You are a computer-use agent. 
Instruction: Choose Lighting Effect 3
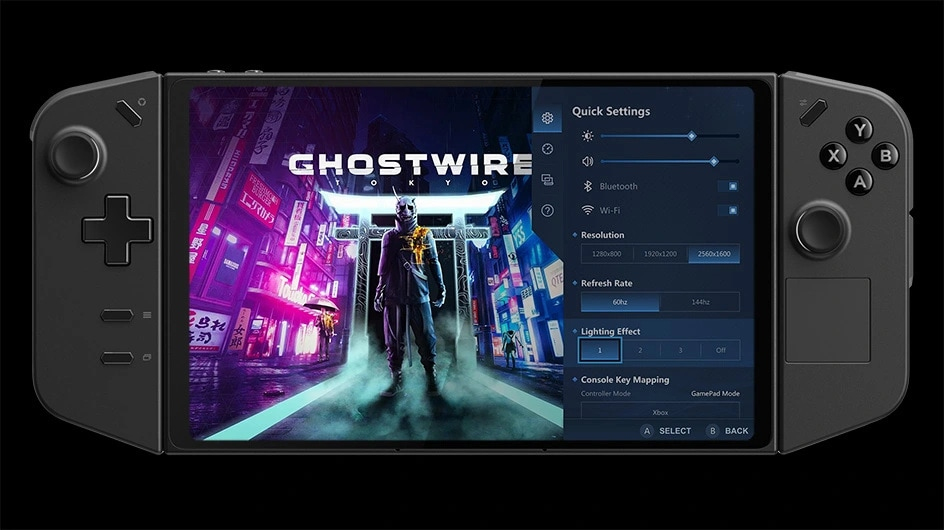(680, 350)
